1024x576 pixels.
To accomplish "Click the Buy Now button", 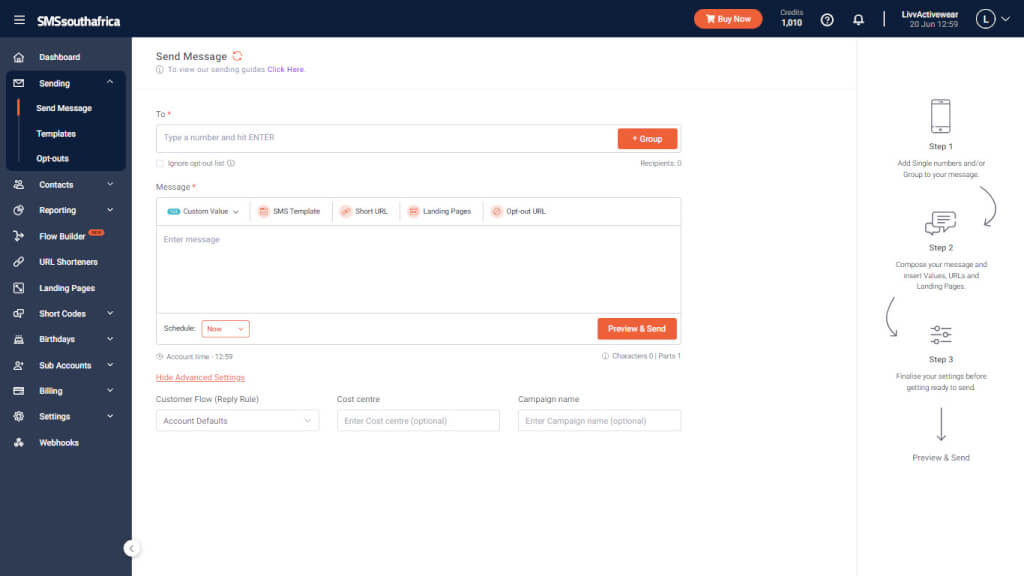I will pyautogui.click(x=728, y=19).
